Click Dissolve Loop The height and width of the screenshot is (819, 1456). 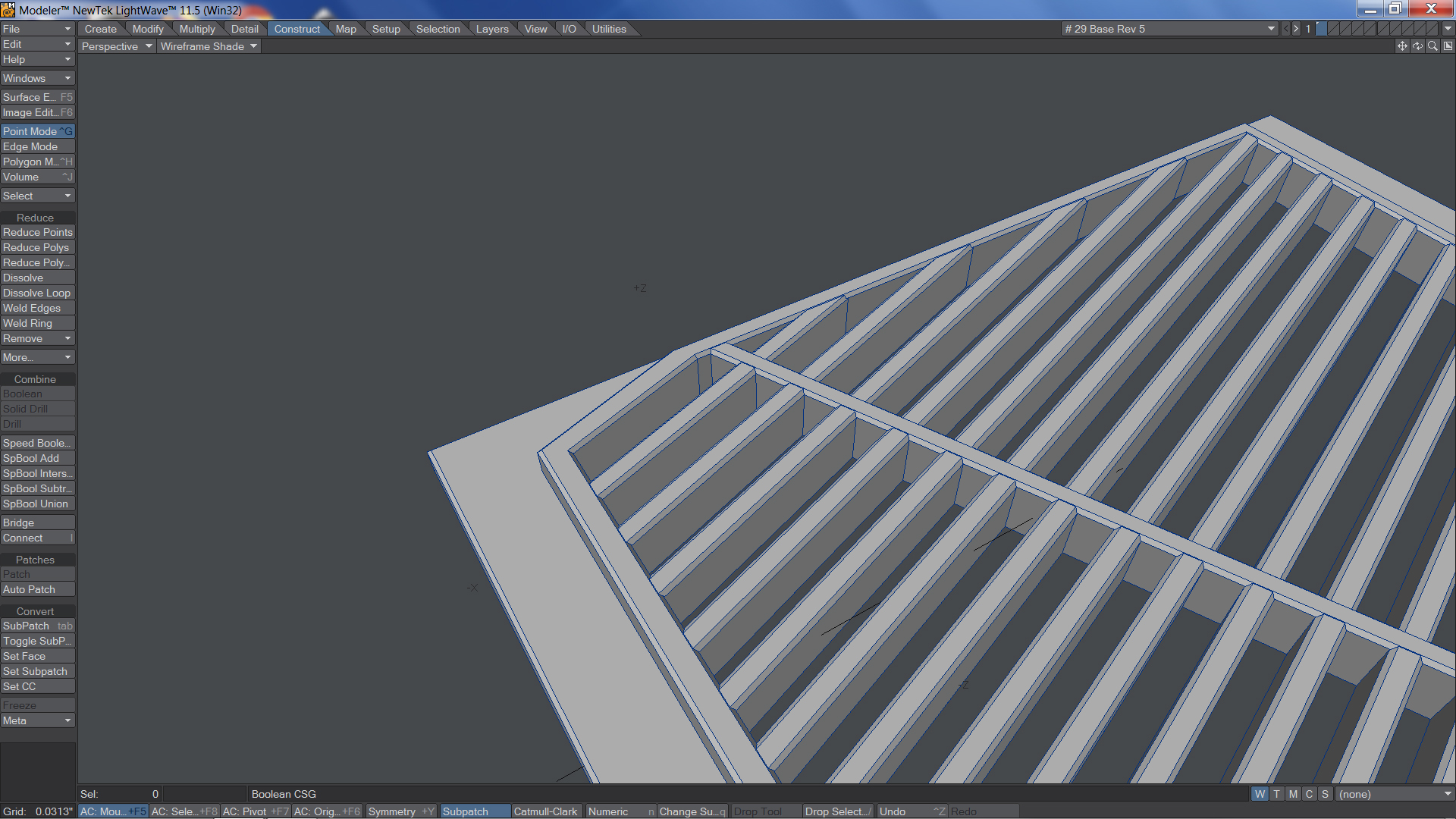[x=37, y=293]
